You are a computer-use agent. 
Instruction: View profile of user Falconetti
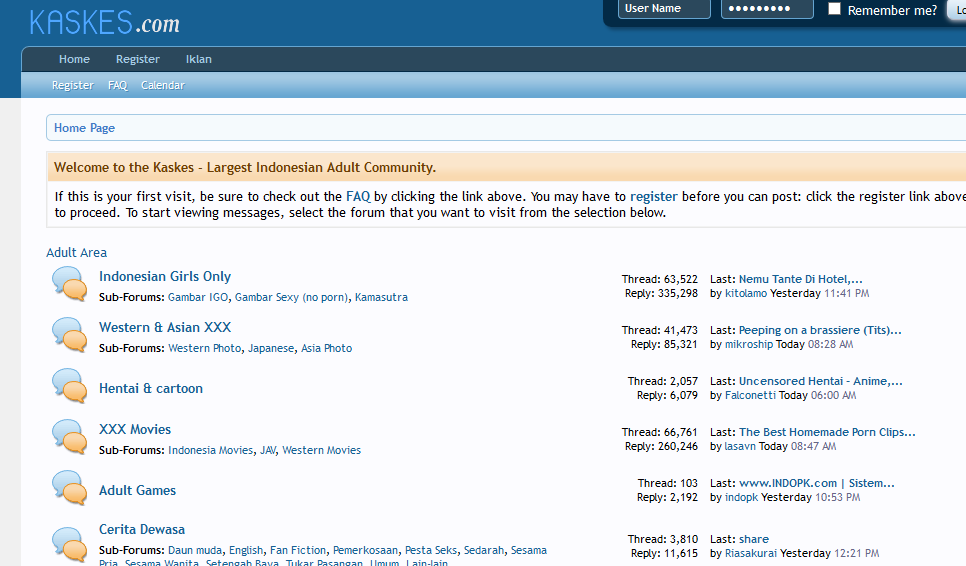click(750, 395)
